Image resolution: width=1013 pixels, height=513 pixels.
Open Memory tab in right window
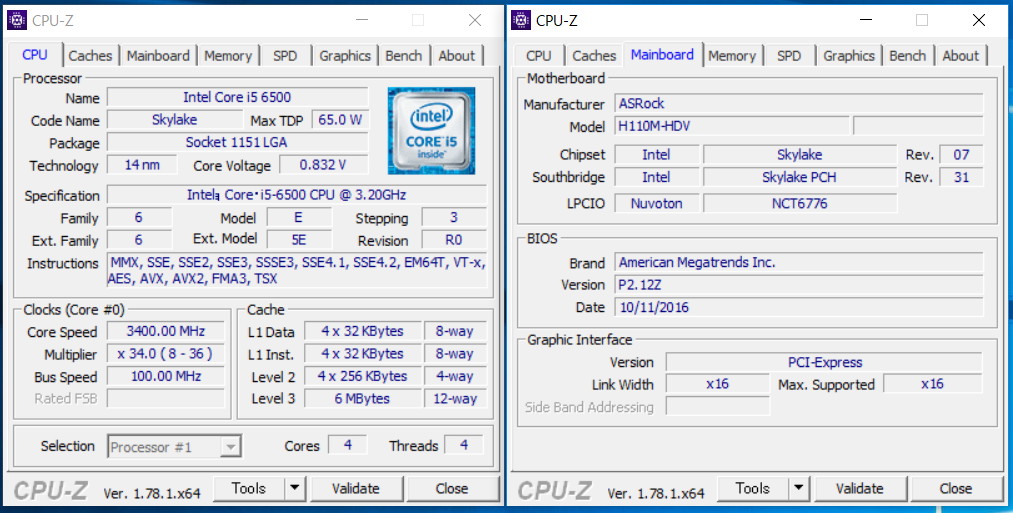732,56
